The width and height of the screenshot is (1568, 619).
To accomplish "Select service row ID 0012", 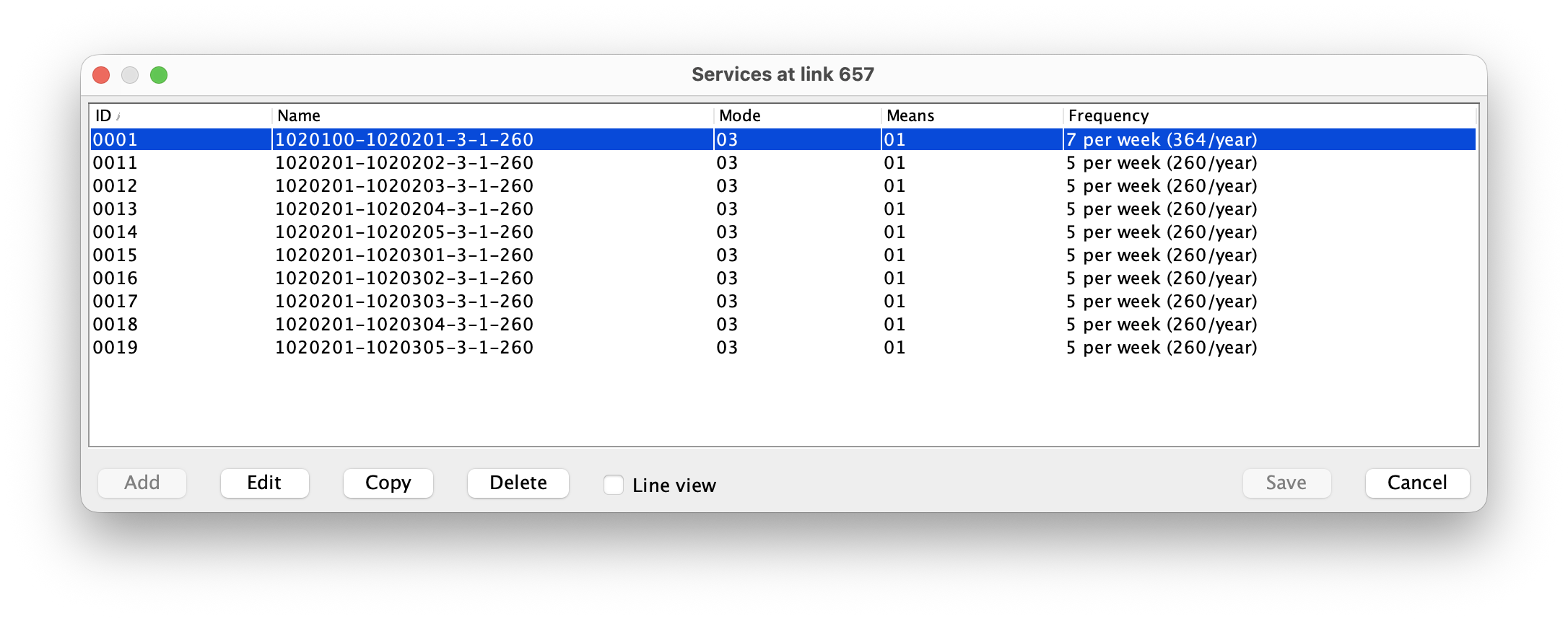I will [783, 185].
